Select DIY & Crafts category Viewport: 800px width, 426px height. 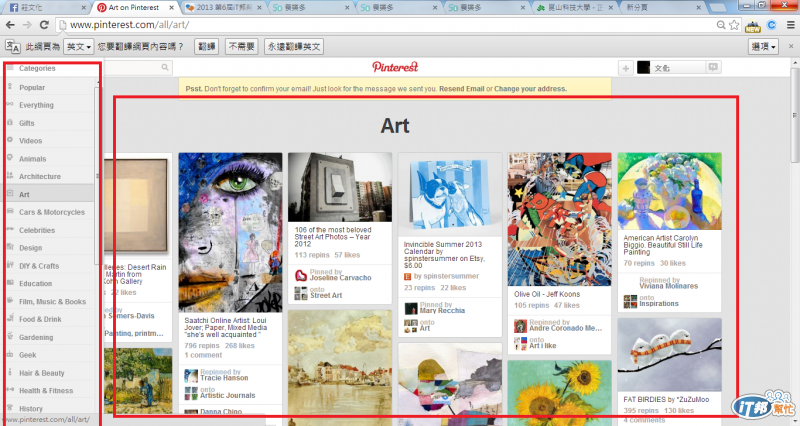tap(39, 266)
